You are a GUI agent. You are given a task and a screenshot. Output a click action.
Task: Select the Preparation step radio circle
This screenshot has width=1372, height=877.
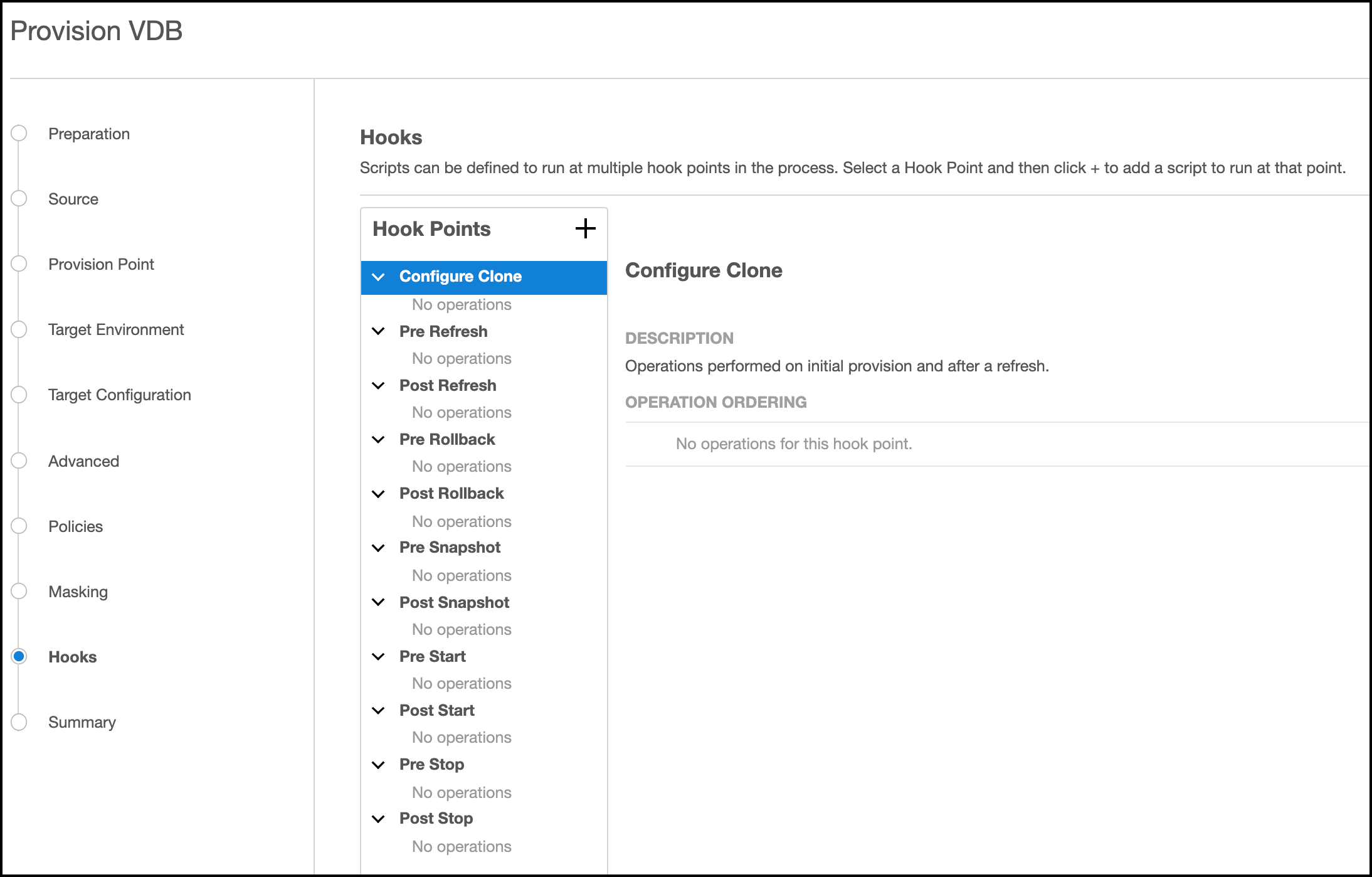point(19,133)
